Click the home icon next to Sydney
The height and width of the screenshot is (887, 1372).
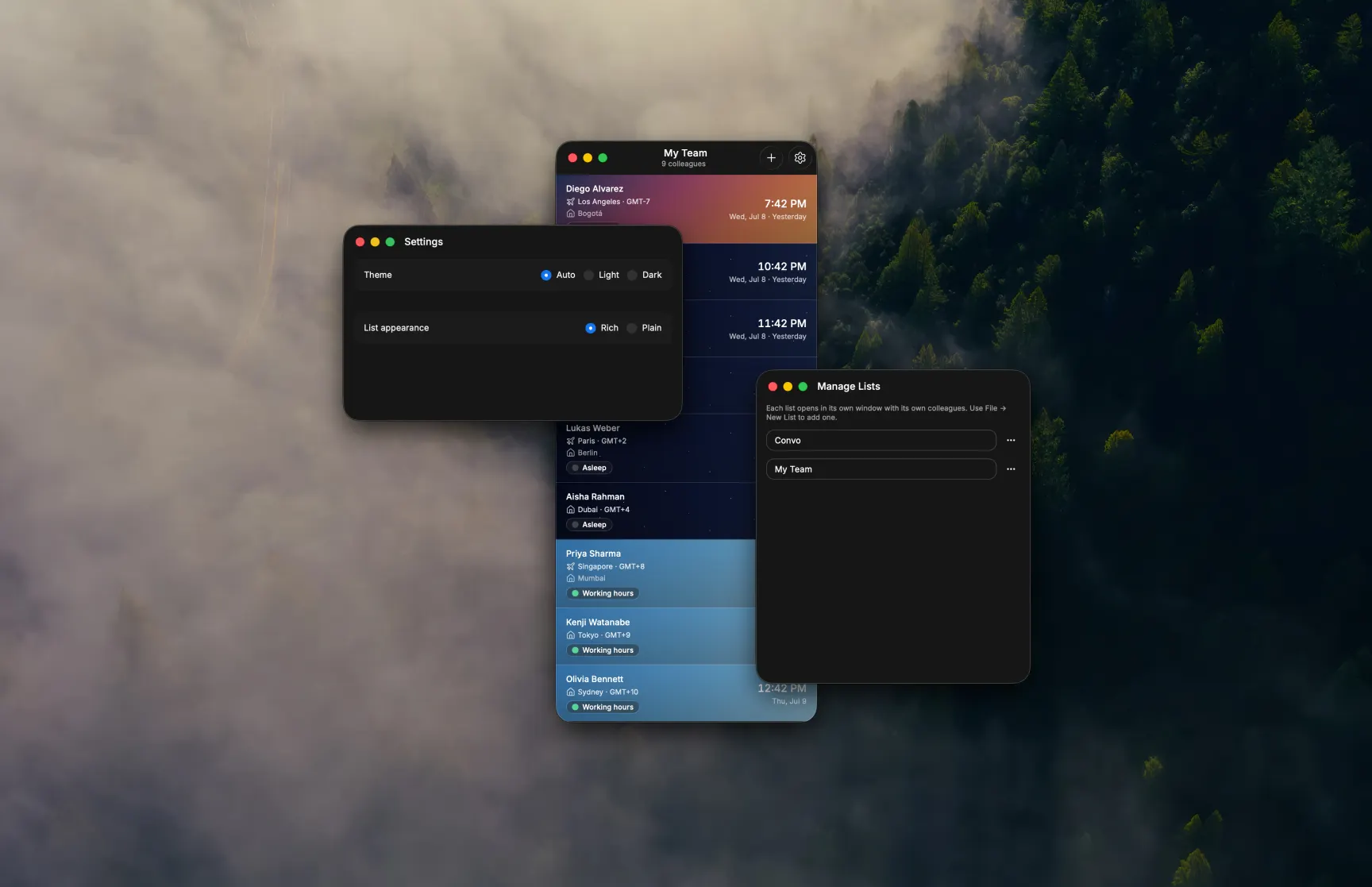click(x=570, y=692)
